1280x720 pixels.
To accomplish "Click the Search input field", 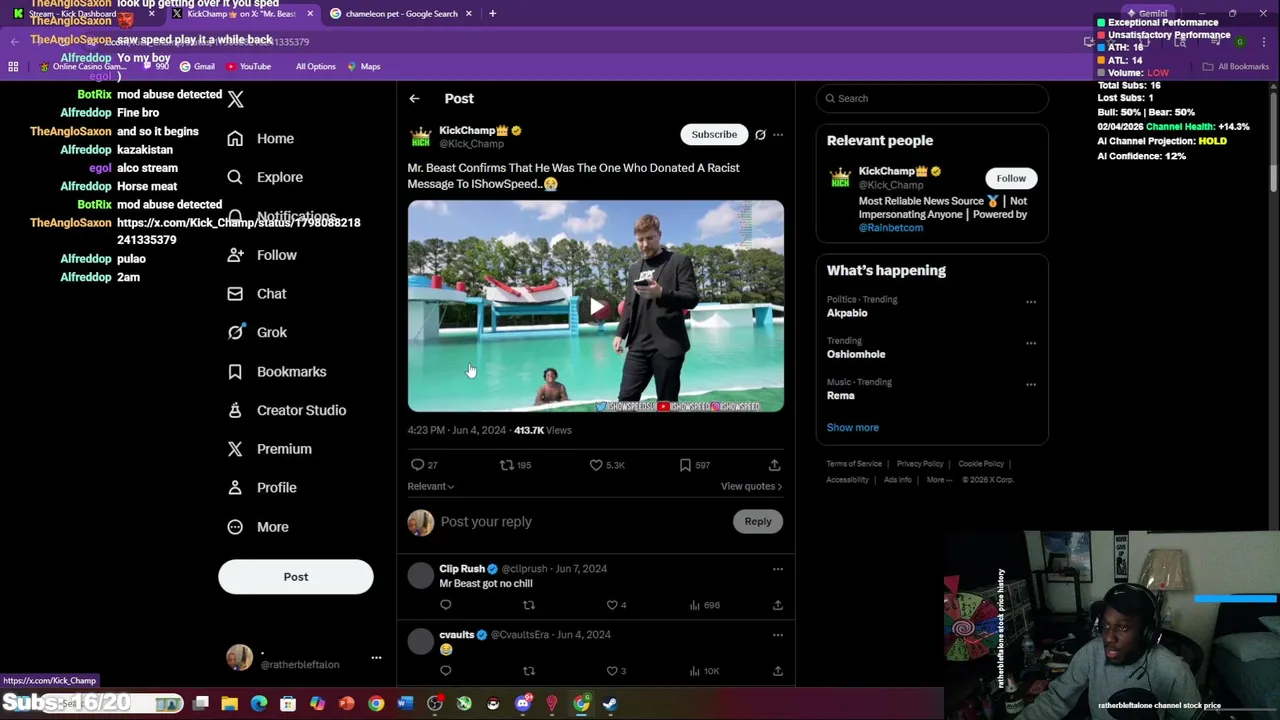I will pyautogui.click(x=932, y=98).
